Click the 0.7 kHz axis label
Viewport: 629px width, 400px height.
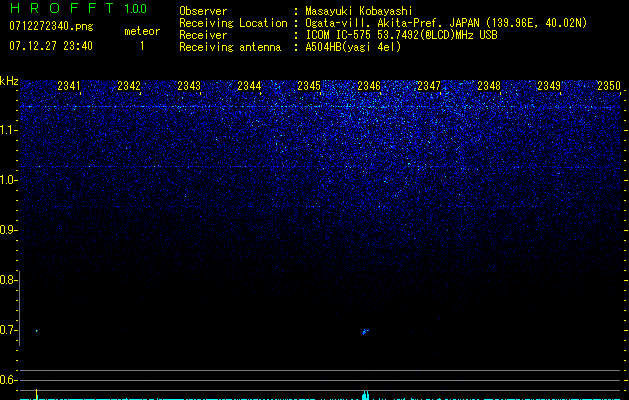8,330
